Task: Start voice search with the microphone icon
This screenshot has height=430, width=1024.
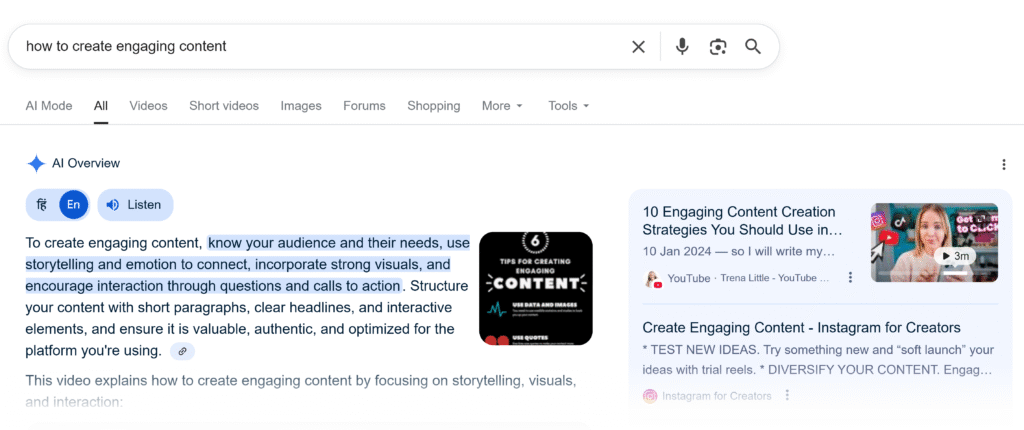Action: (x=682, y=47)
